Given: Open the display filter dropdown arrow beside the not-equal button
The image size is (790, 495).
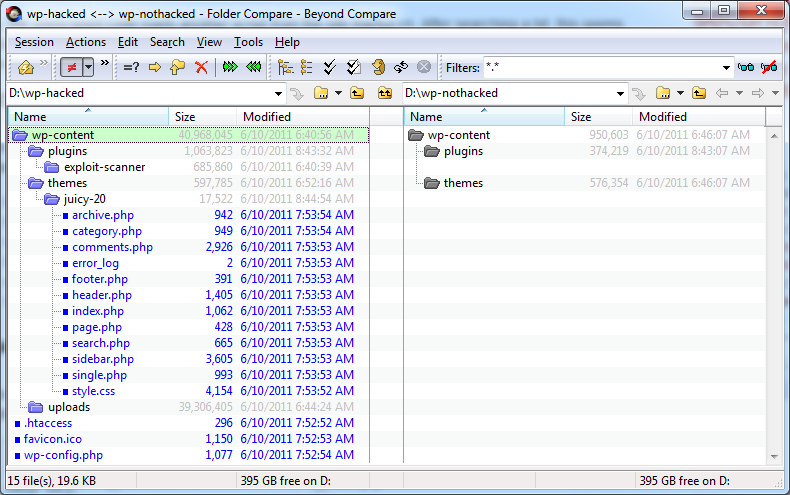Looking at the screenshot, I should pos(88,67).
